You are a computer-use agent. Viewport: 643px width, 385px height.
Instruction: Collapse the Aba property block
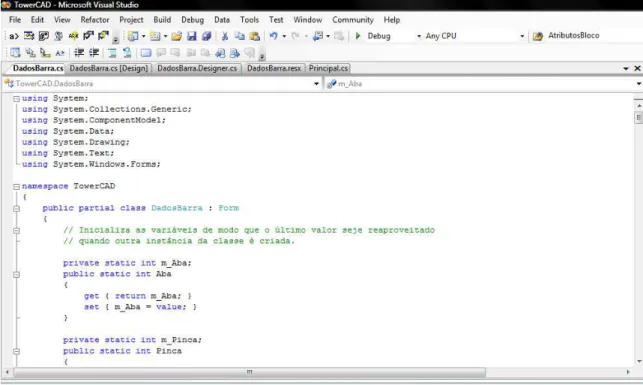[x=16, y=274]
